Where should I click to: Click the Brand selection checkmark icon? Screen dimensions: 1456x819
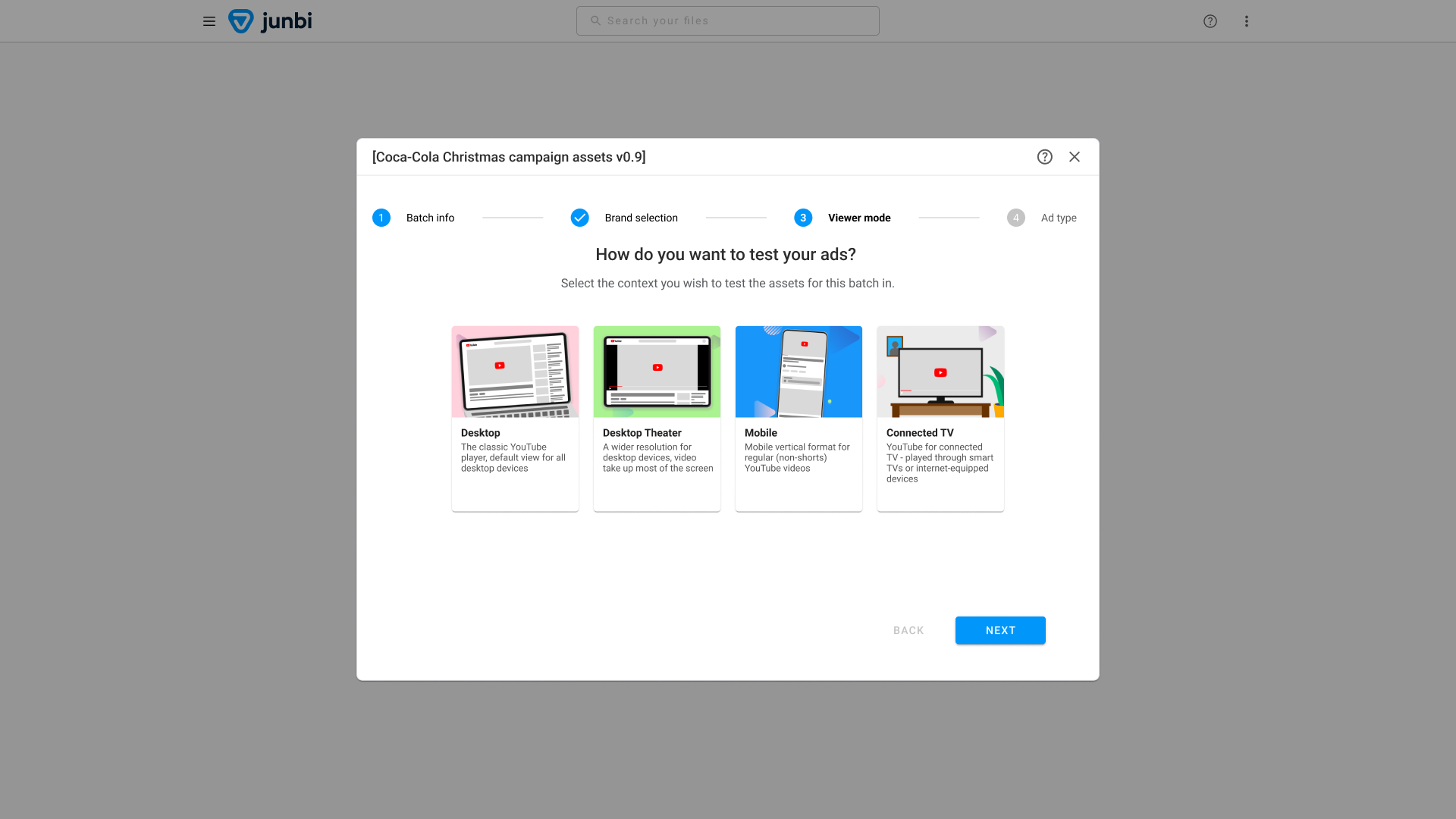[579, 218]
